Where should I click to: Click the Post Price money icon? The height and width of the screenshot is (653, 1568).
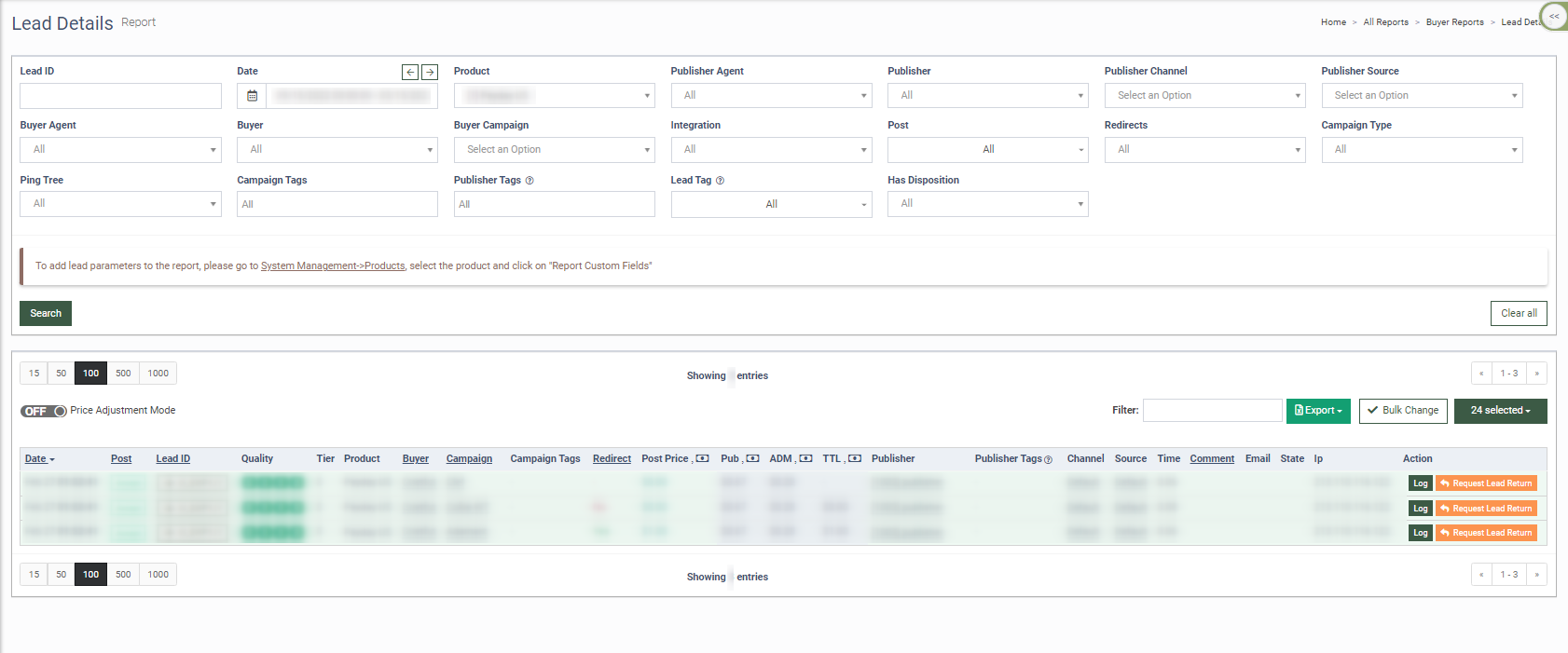(703, 458)
